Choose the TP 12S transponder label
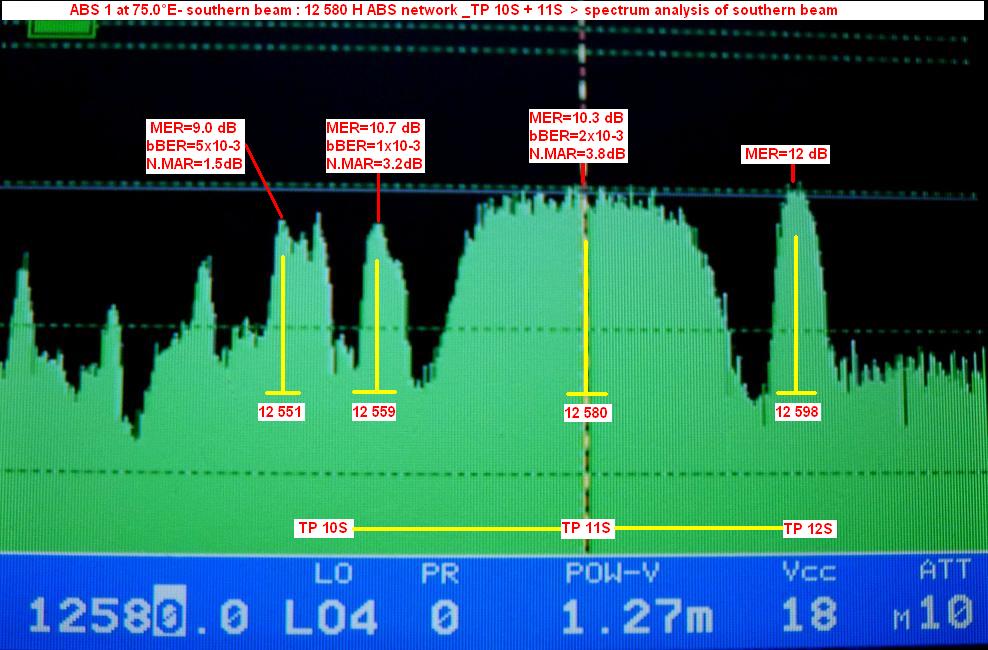Screen dimensions: 988x650 tap(808, 528)
